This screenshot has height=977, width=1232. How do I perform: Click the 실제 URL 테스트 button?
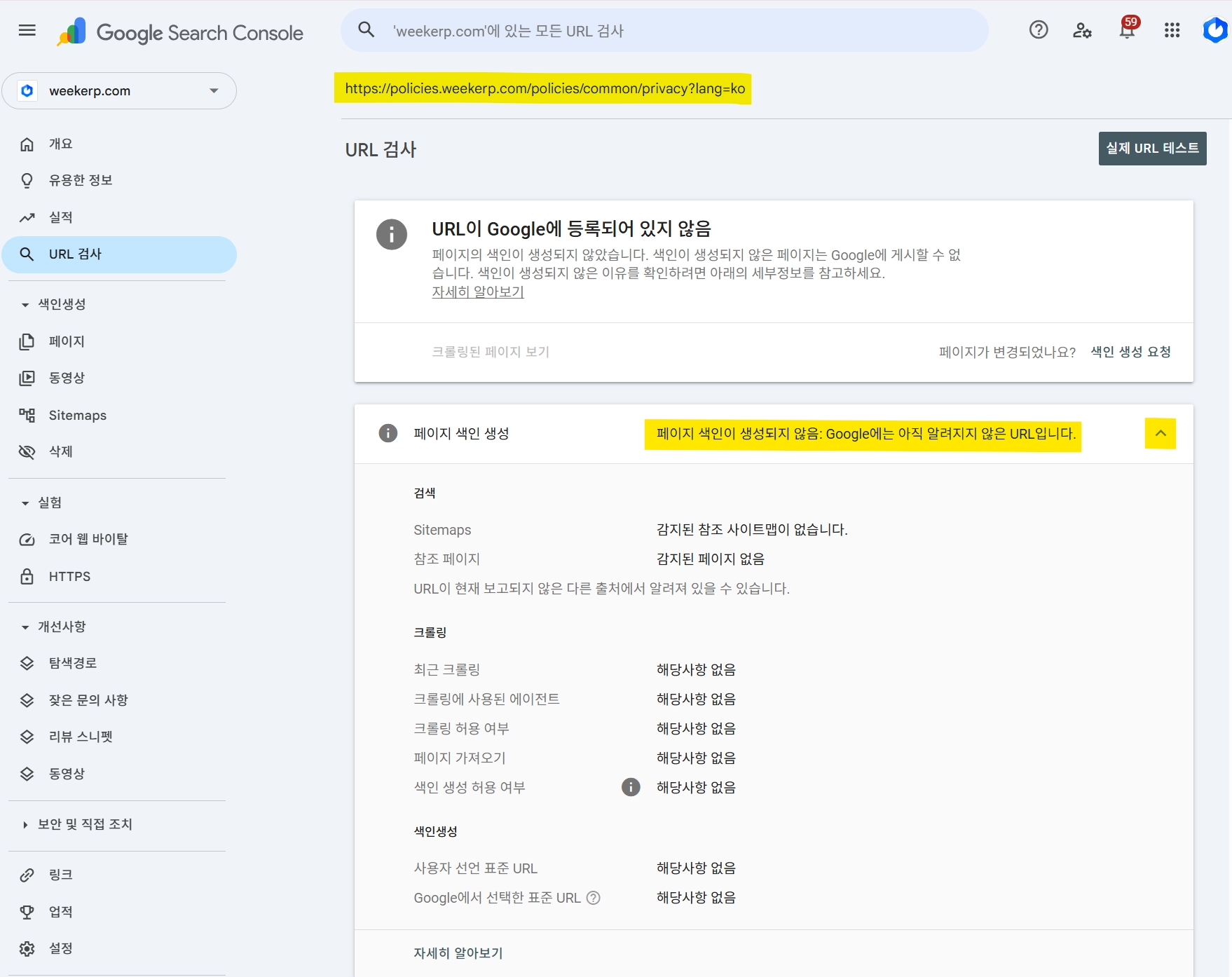click(x=1152, y=149)
